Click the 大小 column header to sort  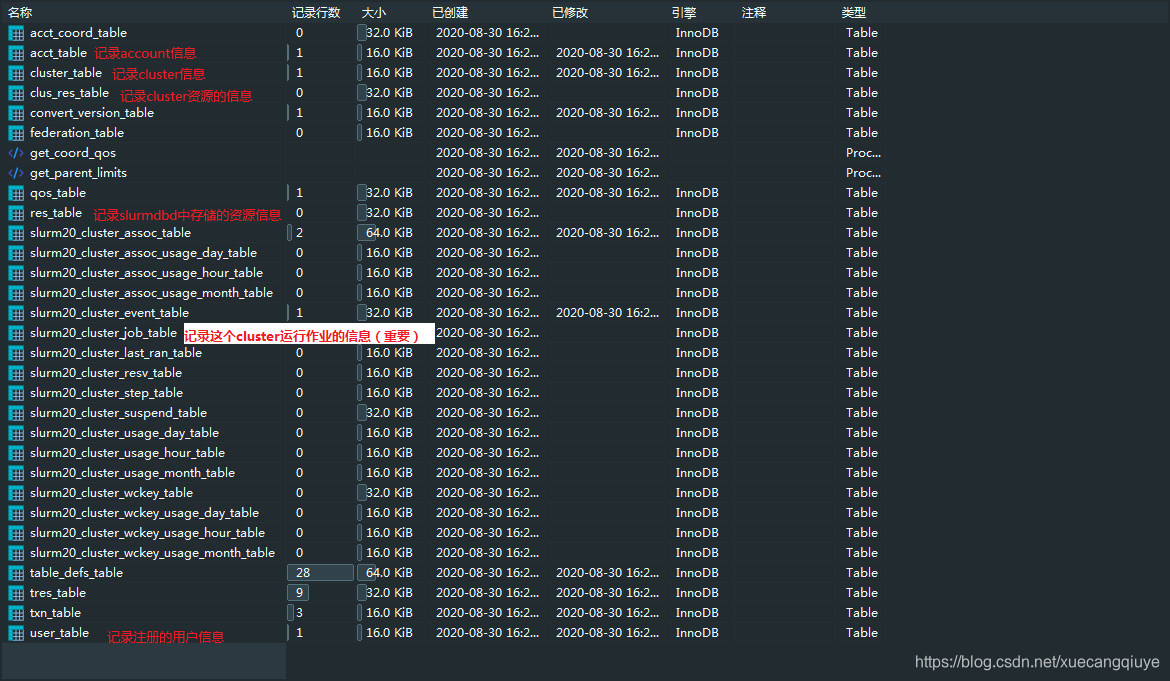click(x=374, y=12)
